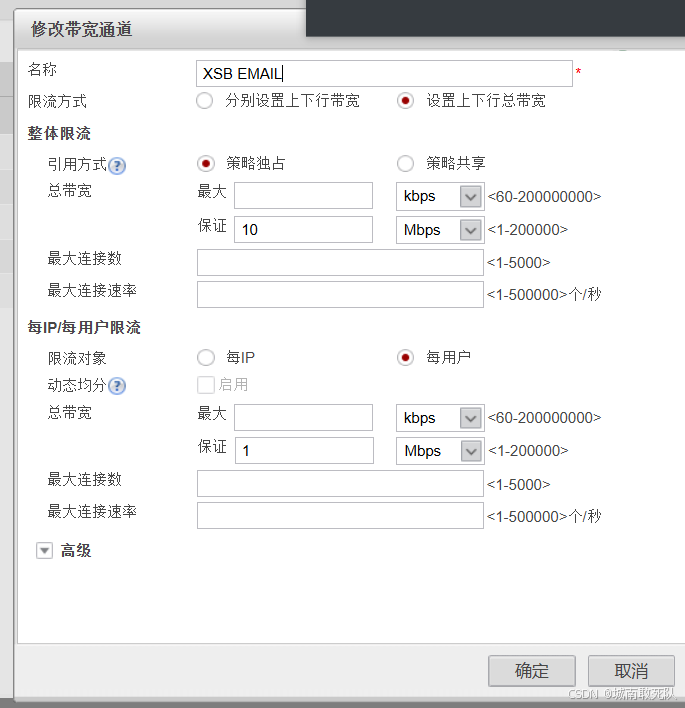
Task: Select 每IP as rate limit target
Action: [x=206, y=358]
